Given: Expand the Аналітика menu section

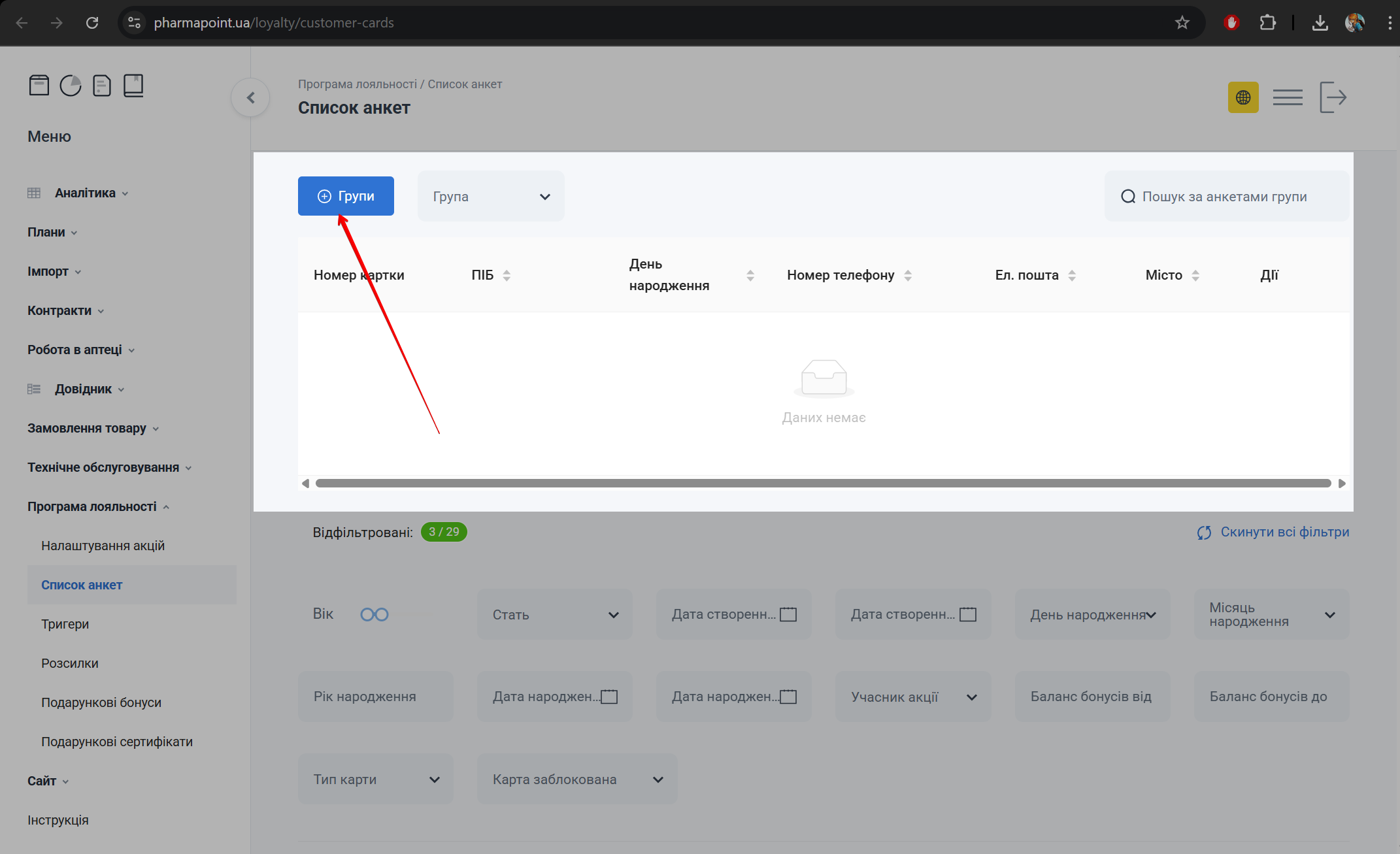Looking at the screenshot, I should [x=85, y=193].
